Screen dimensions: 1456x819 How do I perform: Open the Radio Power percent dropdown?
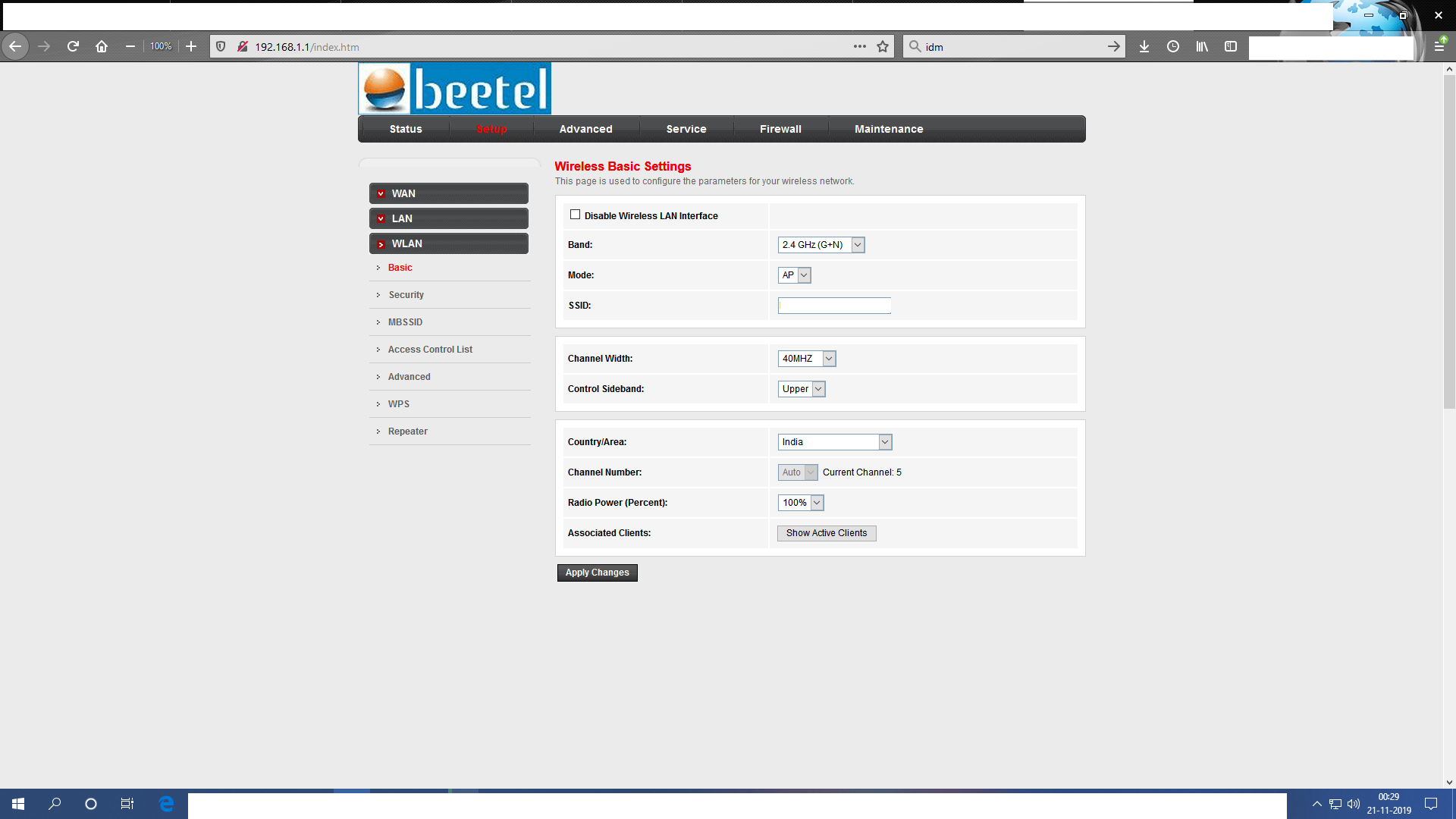pyautogui.click(x=800, y=503)
